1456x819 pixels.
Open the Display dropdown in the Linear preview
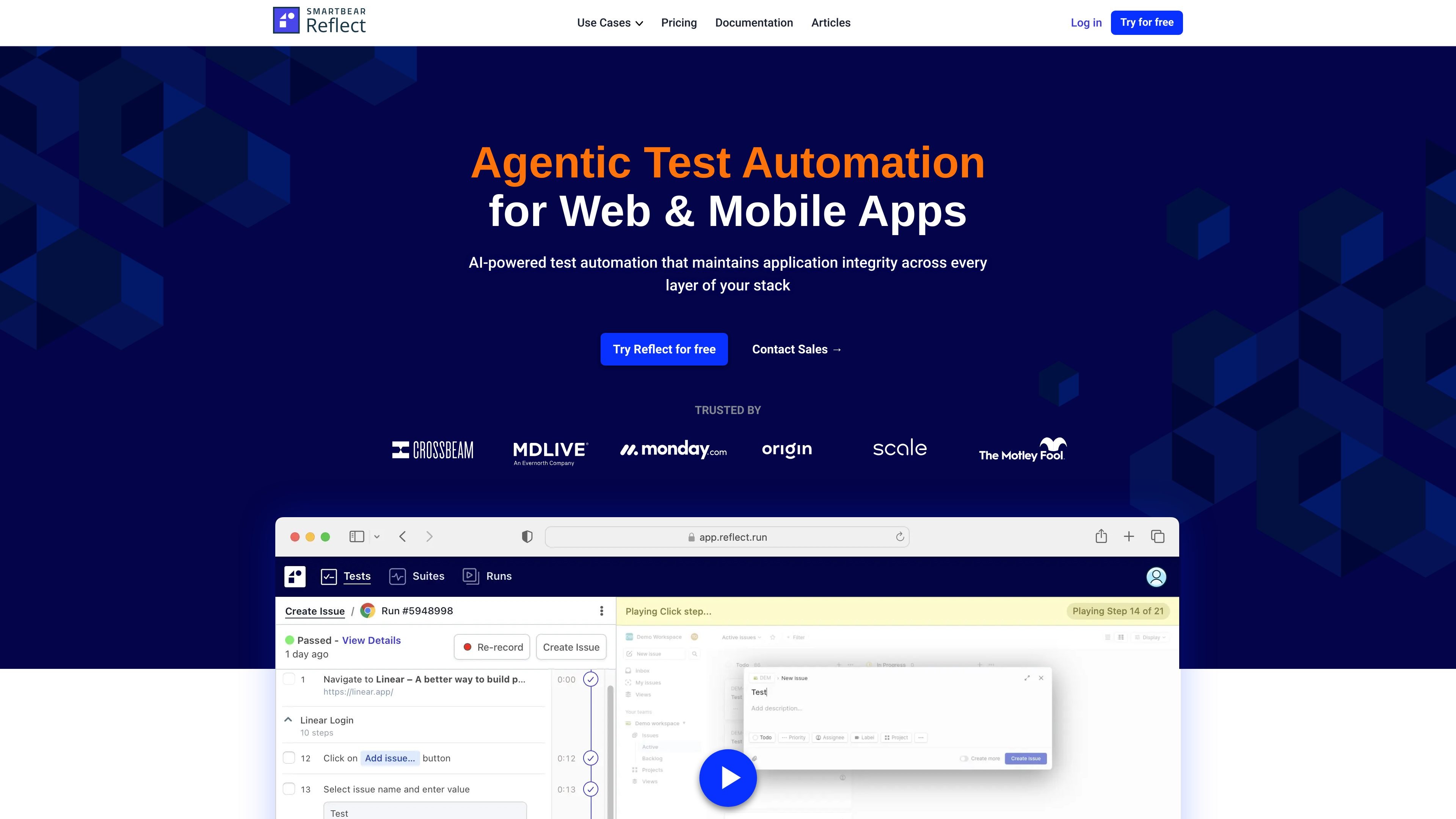click(x=1150, y=637)
